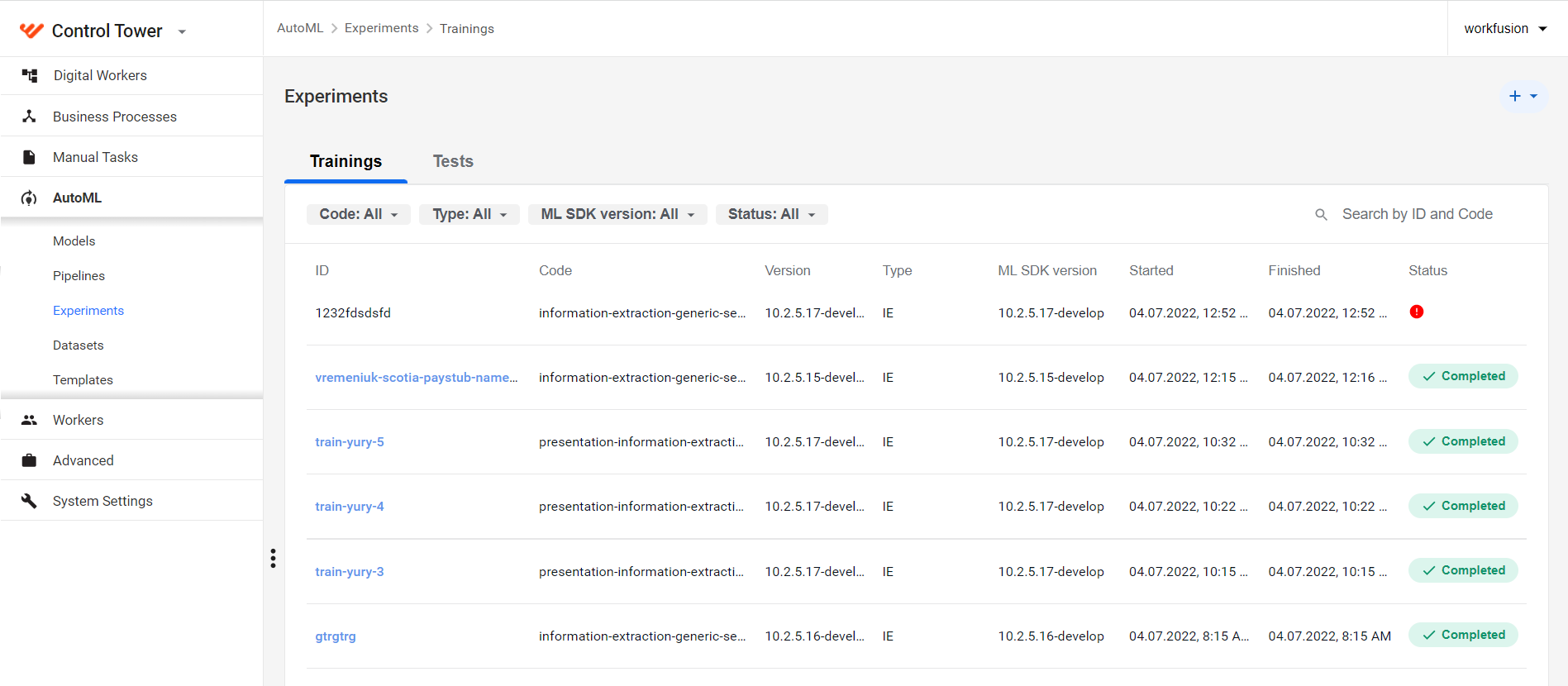
Task: Click the Digital Workers sidebar icon
Action: [x=30, y=75]
